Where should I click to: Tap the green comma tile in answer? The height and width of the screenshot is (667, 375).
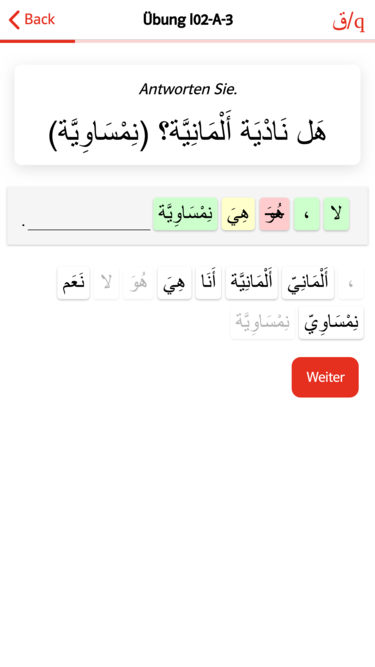coord(307,214)
